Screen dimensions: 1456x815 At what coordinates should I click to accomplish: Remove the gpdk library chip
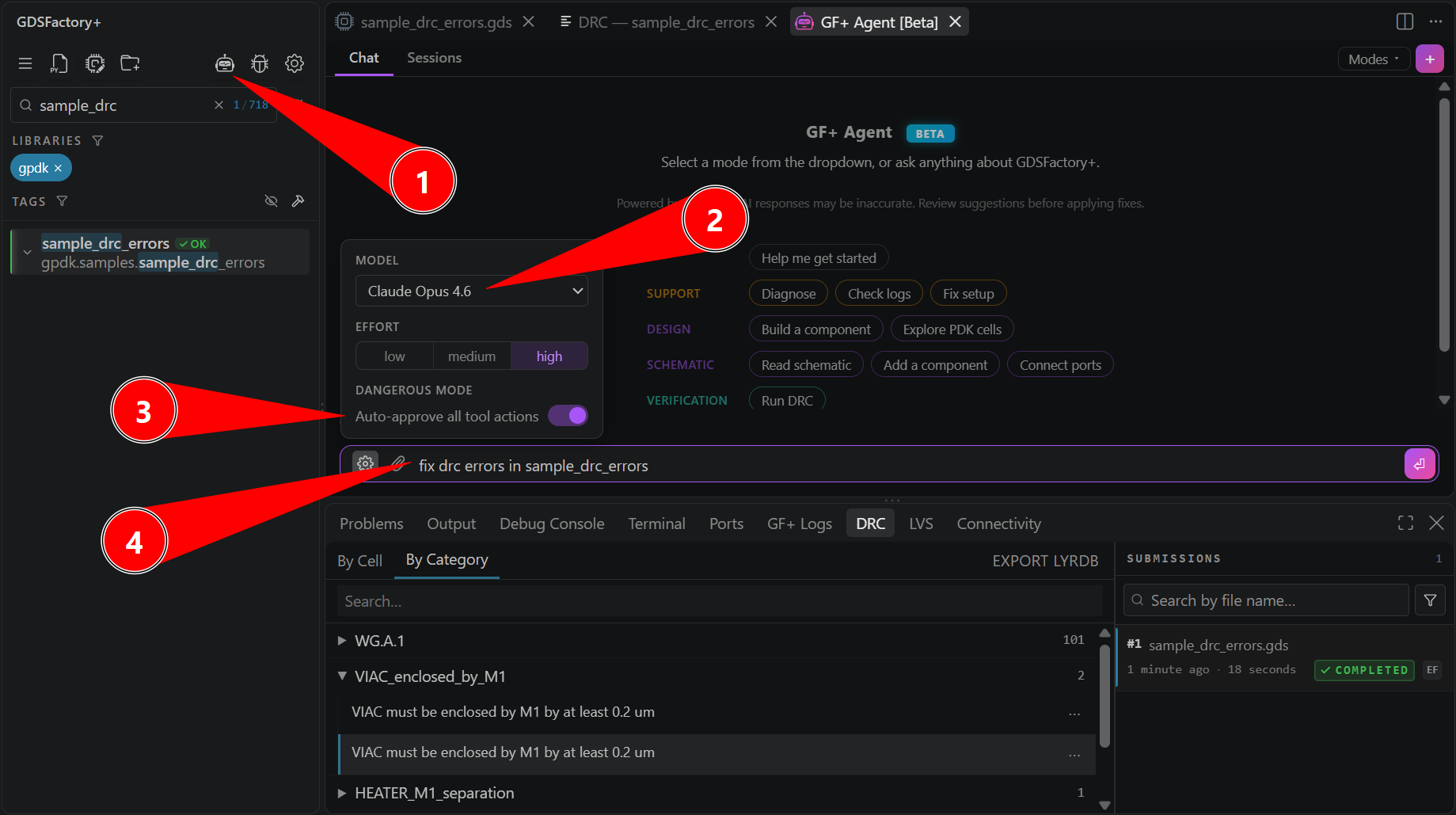(x=58, y=168)
